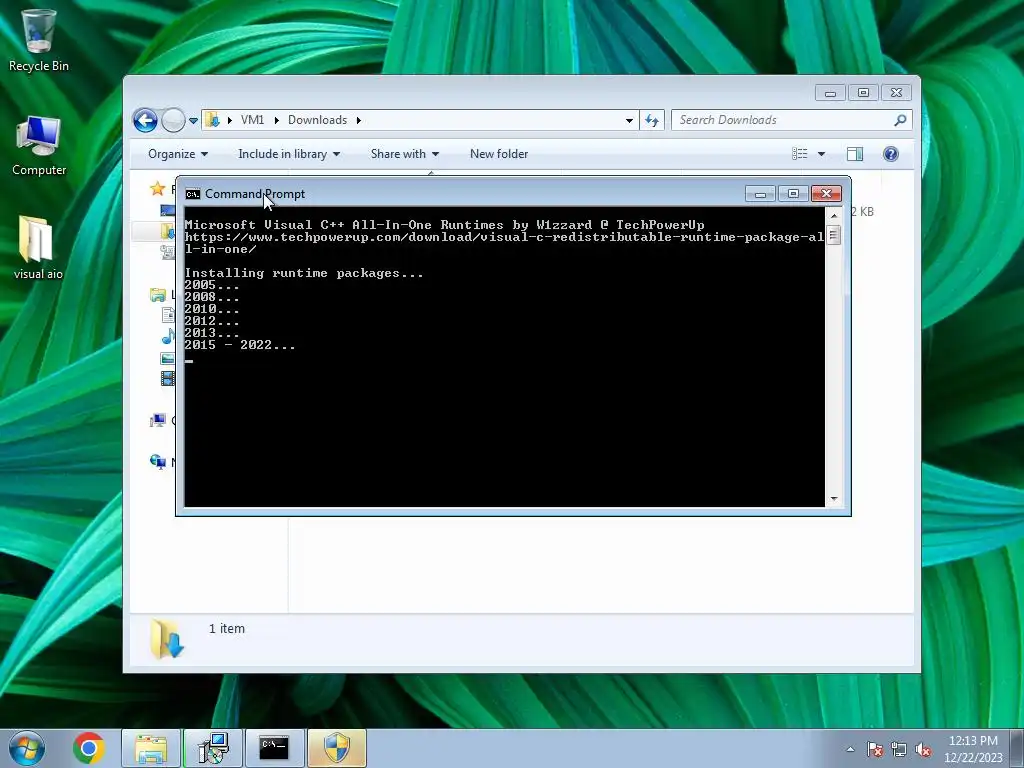Expand the arrow after the Downloads breadcrumb

pos(359,120)
